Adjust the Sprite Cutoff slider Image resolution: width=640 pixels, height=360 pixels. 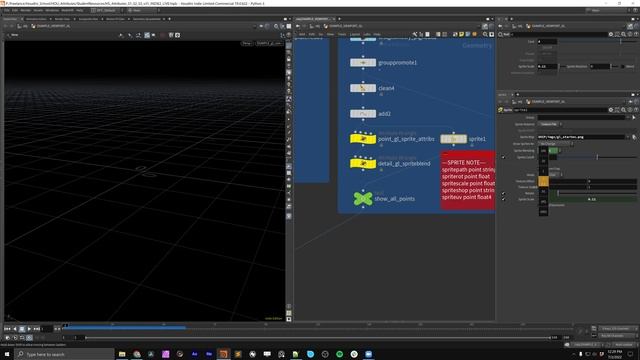597,157
